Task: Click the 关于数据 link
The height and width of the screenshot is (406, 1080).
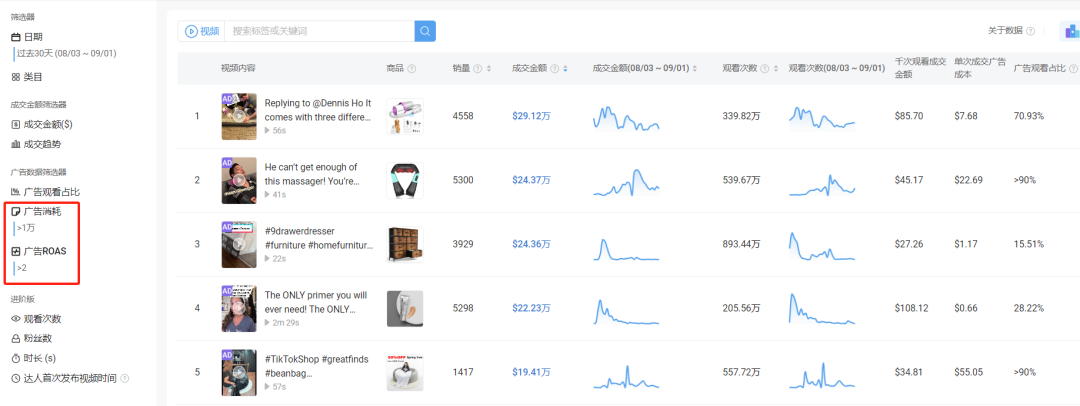Action: tap(1004, 31)
